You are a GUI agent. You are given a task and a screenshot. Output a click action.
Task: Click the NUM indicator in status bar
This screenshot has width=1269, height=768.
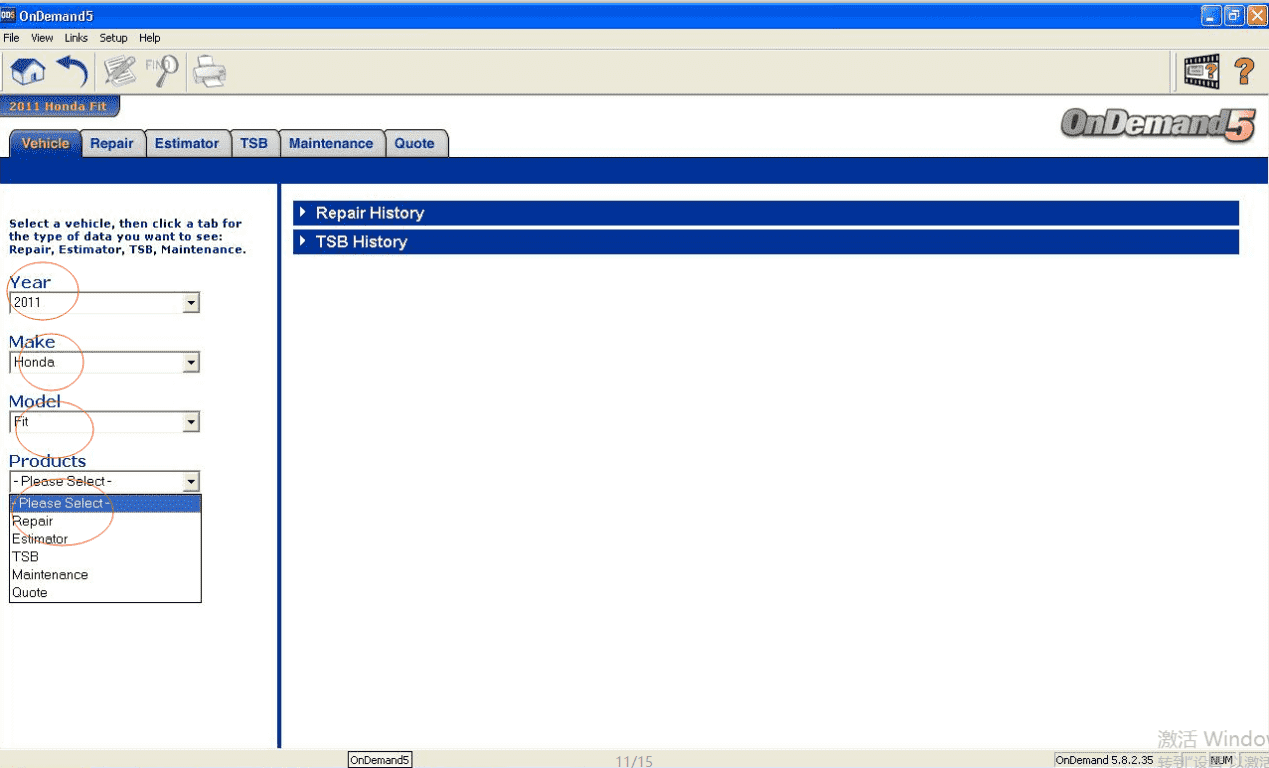1221,761
